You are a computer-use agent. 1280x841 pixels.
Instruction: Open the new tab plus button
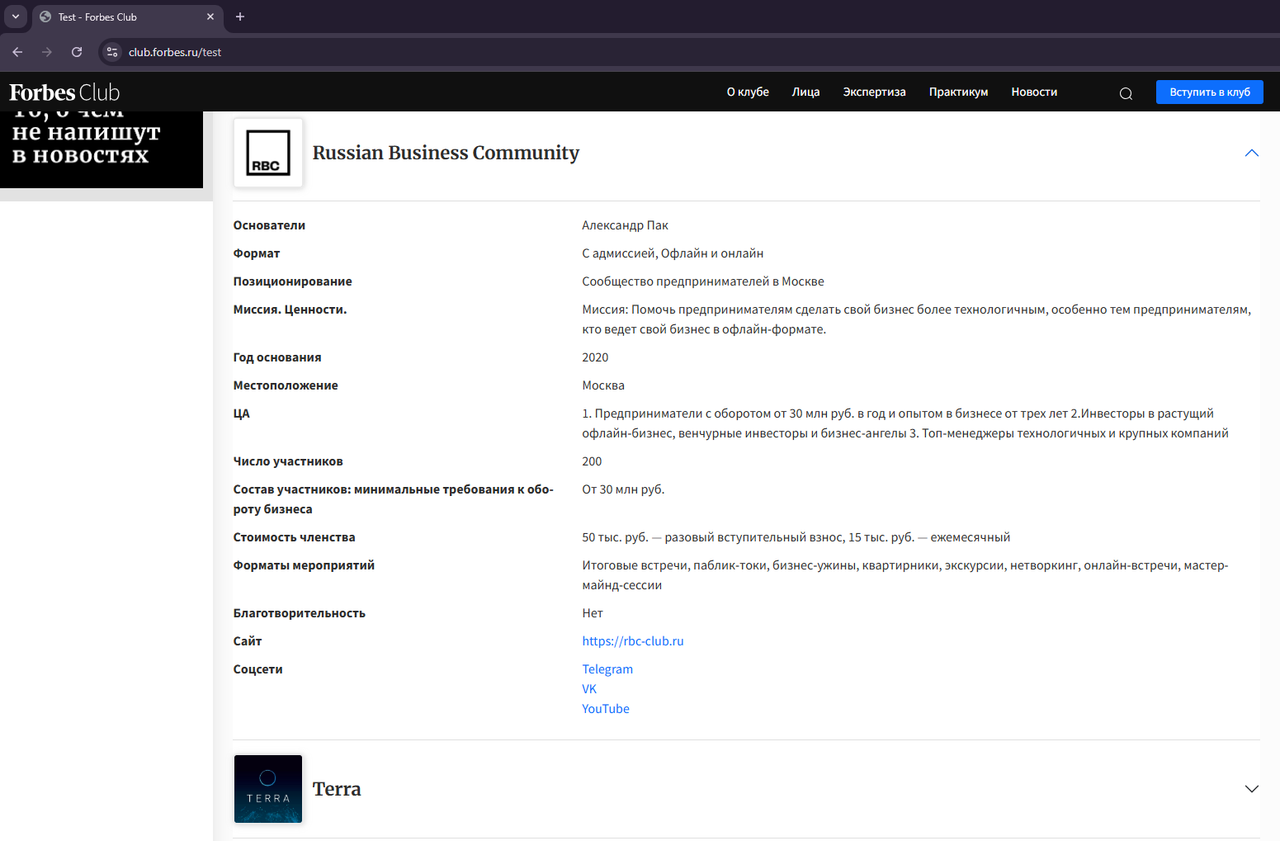240,17
